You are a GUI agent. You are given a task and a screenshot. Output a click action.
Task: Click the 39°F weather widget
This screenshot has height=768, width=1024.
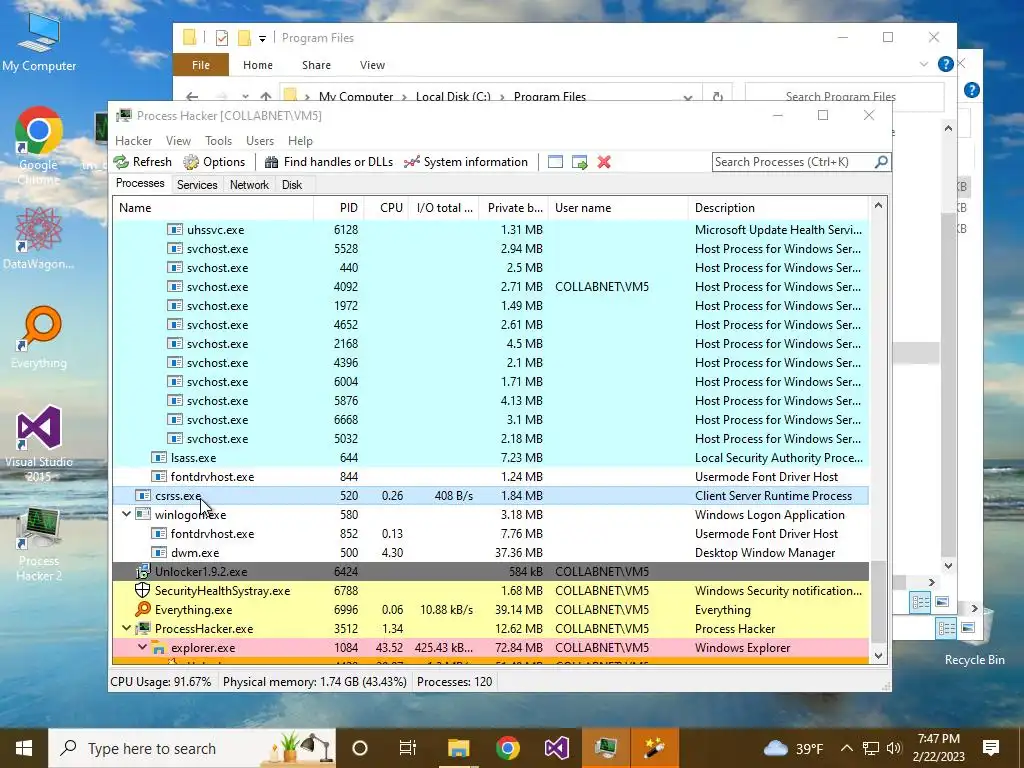point(793,748)
